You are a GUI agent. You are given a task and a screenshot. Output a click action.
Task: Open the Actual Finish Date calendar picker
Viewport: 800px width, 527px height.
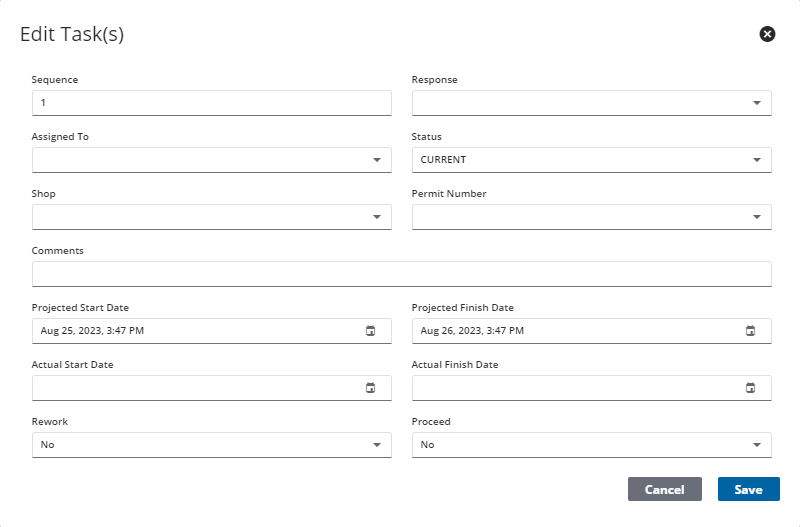click(750, 388)
